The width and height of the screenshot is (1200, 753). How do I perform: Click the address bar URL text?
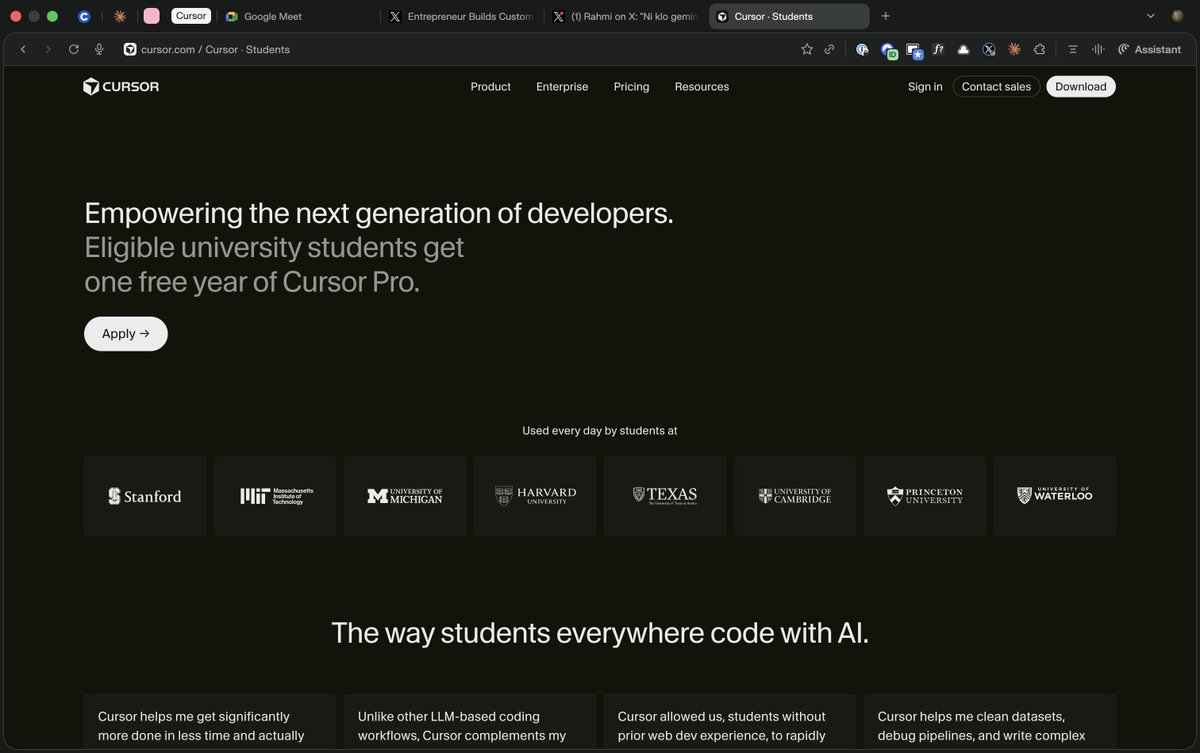(216, 49)
